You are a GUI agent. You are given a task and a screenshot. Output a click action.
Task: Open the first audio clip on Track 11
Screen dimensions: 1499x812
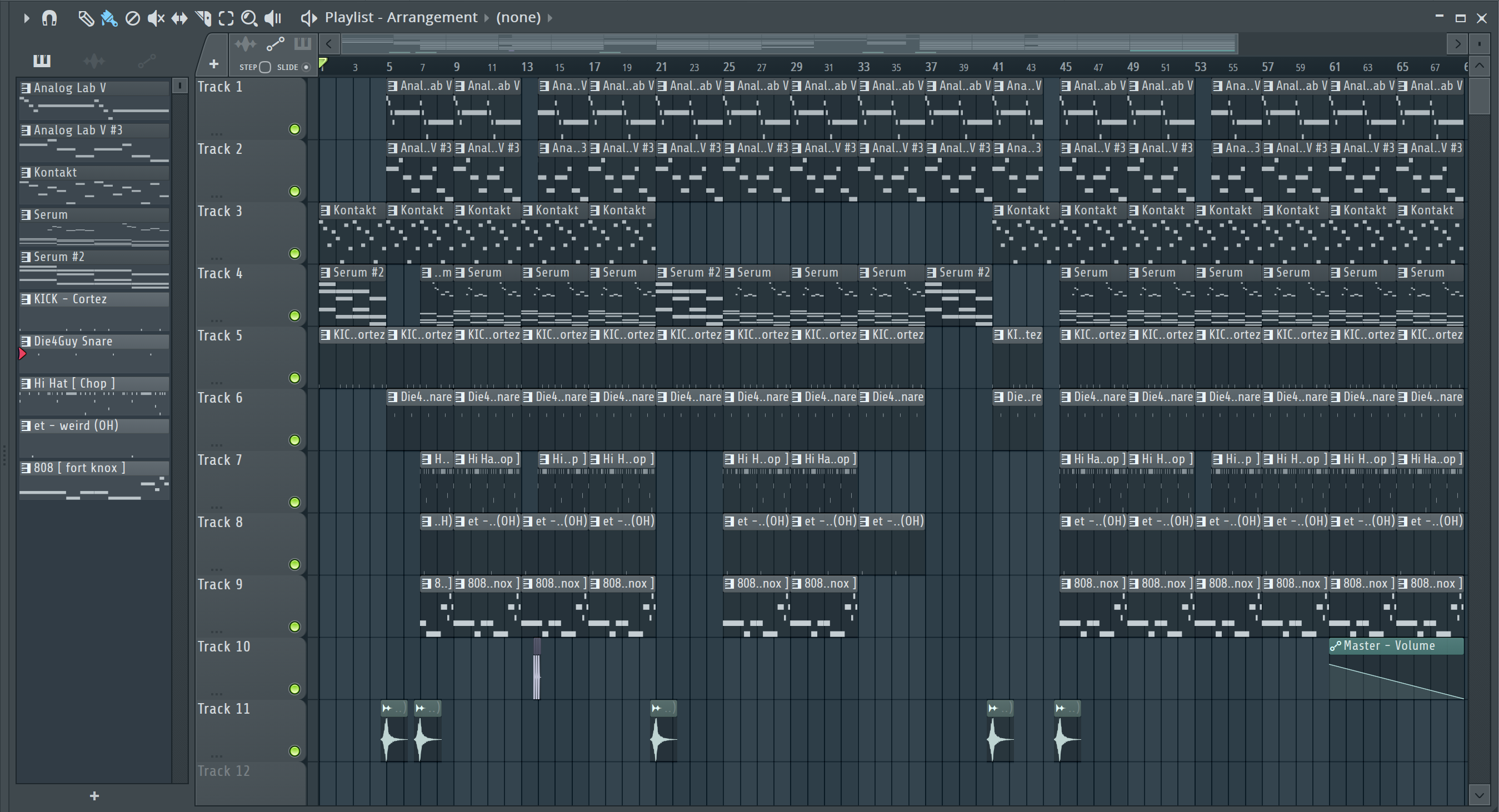(394, 731)
